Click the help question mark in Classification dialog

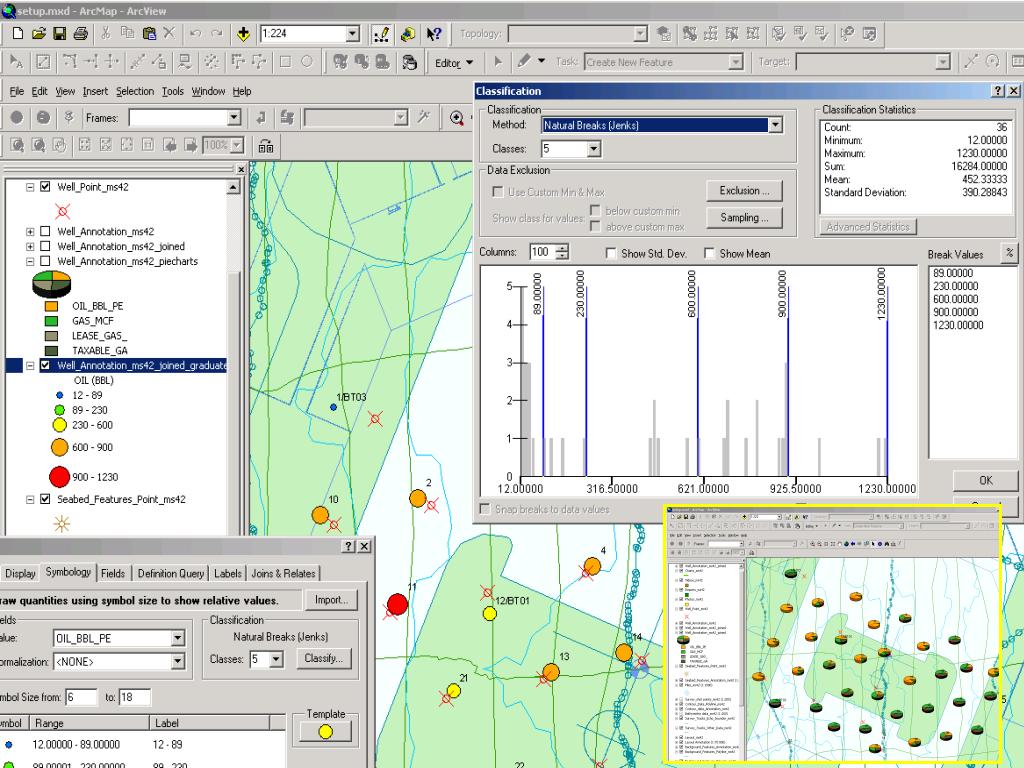pos(999,91)
